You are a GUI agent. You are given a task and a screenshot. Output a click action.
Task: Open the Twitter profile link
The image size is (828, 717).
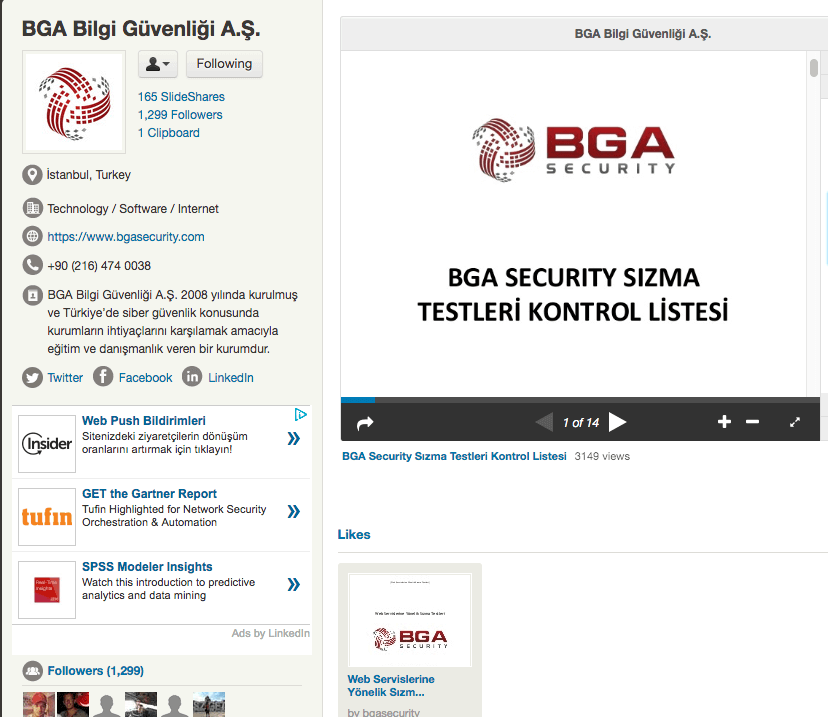coord(65,378)
